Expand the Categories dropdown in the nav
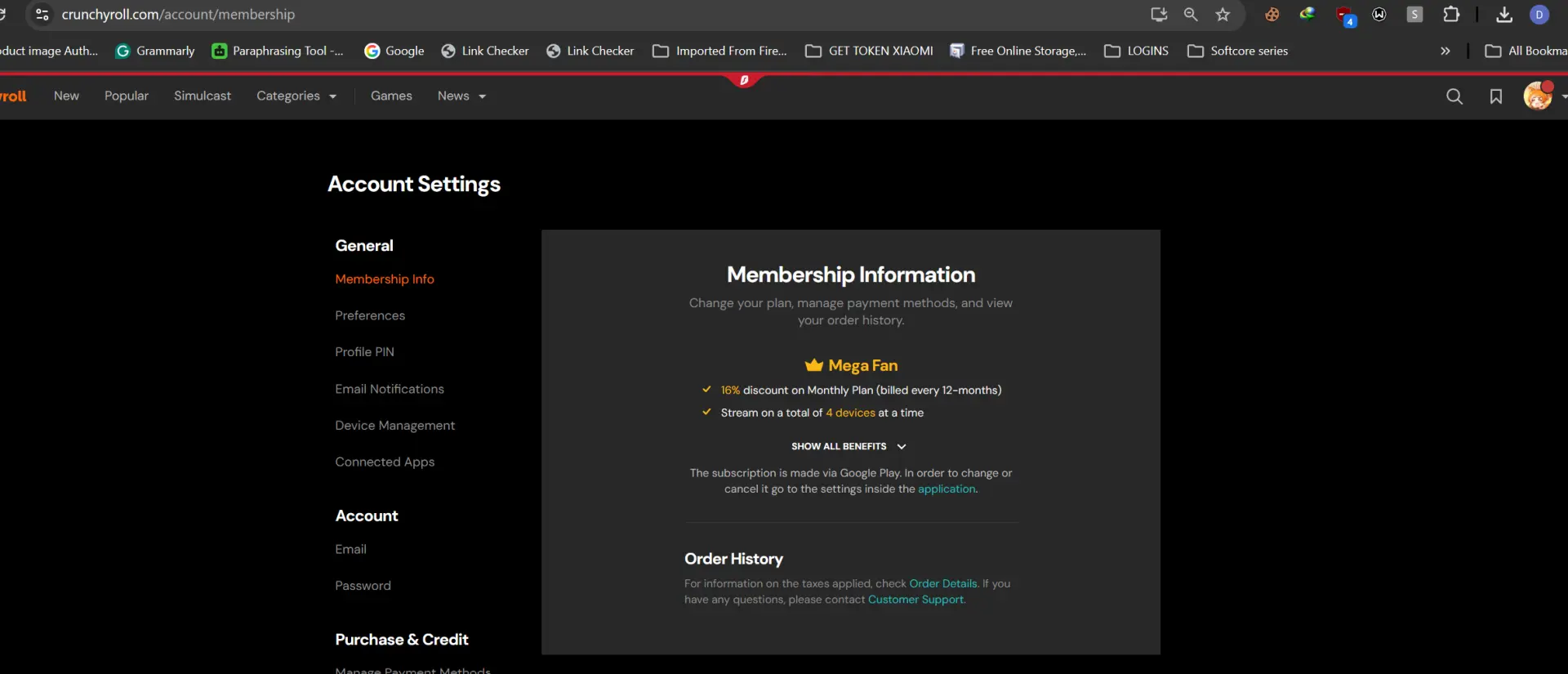The height and width of the screenshot is (674, 1568). coord(296,96)
